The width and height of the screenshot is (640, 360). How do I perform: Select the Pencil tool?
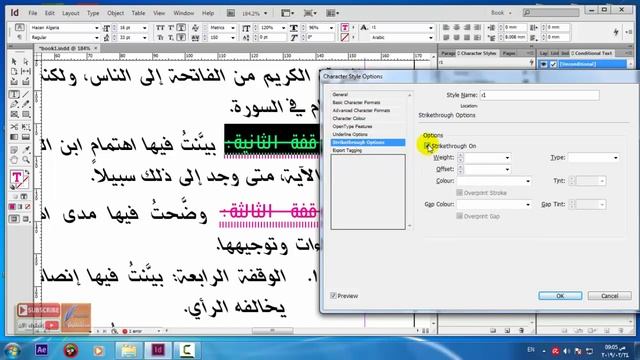26,104
